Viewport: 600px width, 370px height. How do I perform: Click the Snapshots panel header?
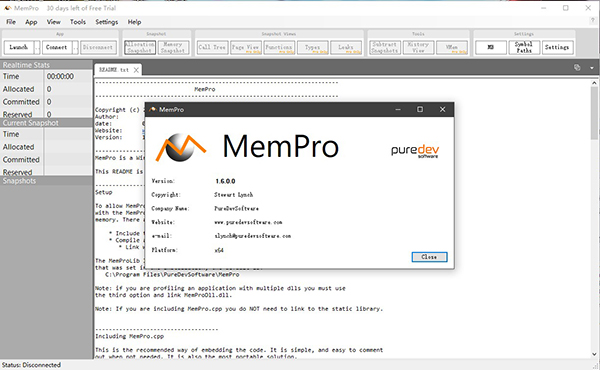coord(46,181)
